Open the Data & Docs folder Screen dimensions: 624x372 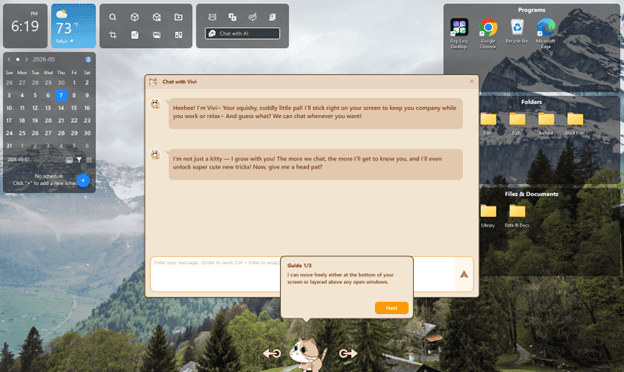(517, 216)
